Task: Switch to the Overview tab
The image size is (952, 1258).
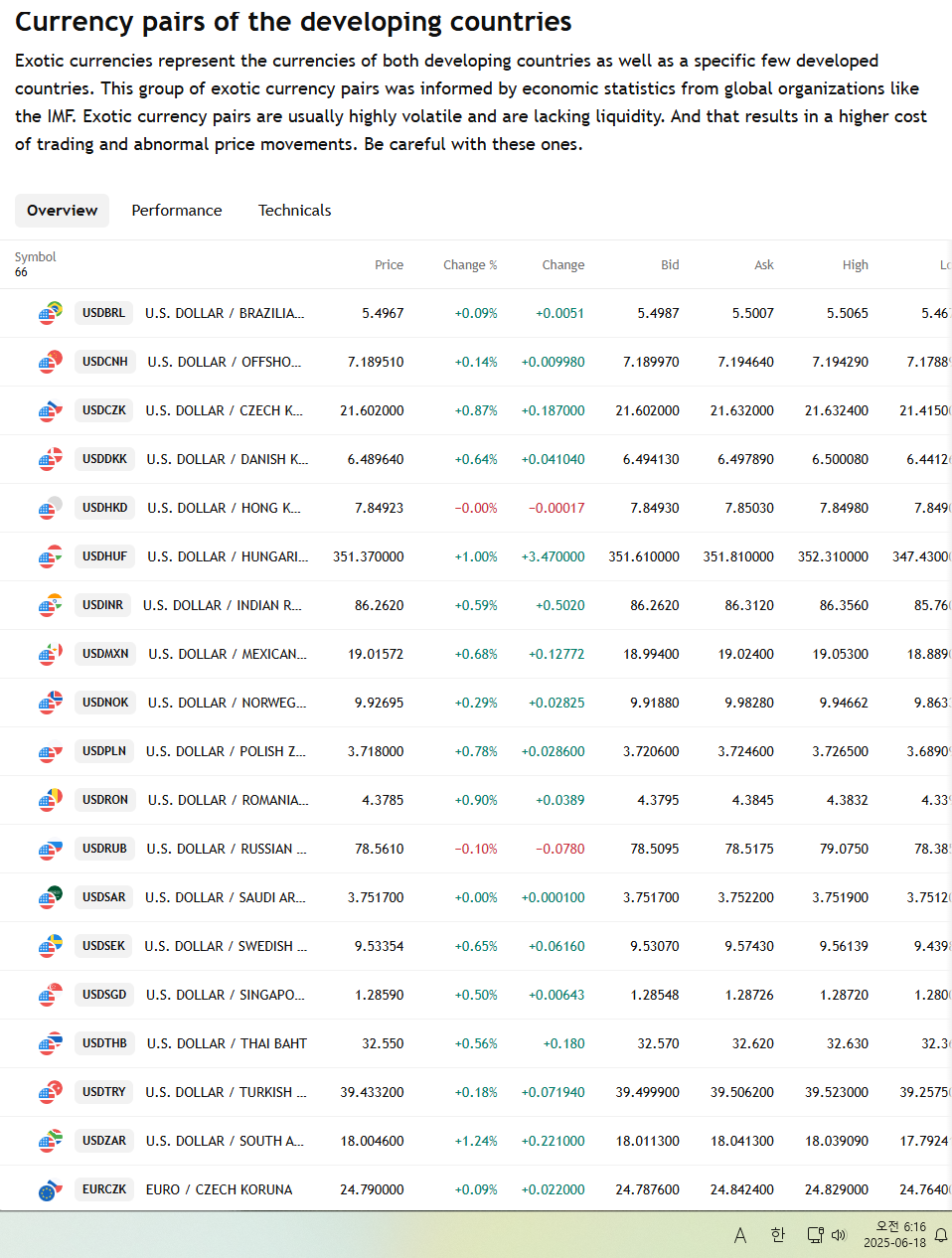Action: [63, 211]
